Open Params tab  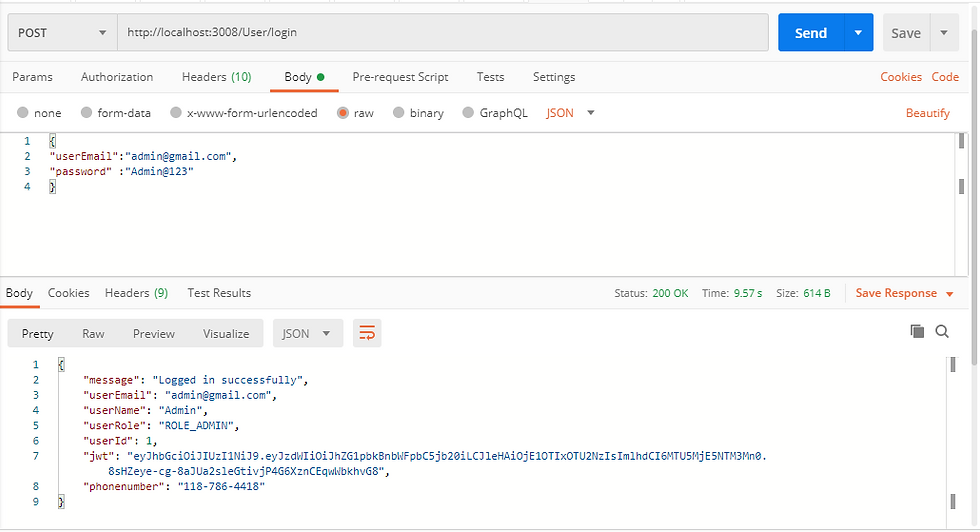[x=32, y=77]
